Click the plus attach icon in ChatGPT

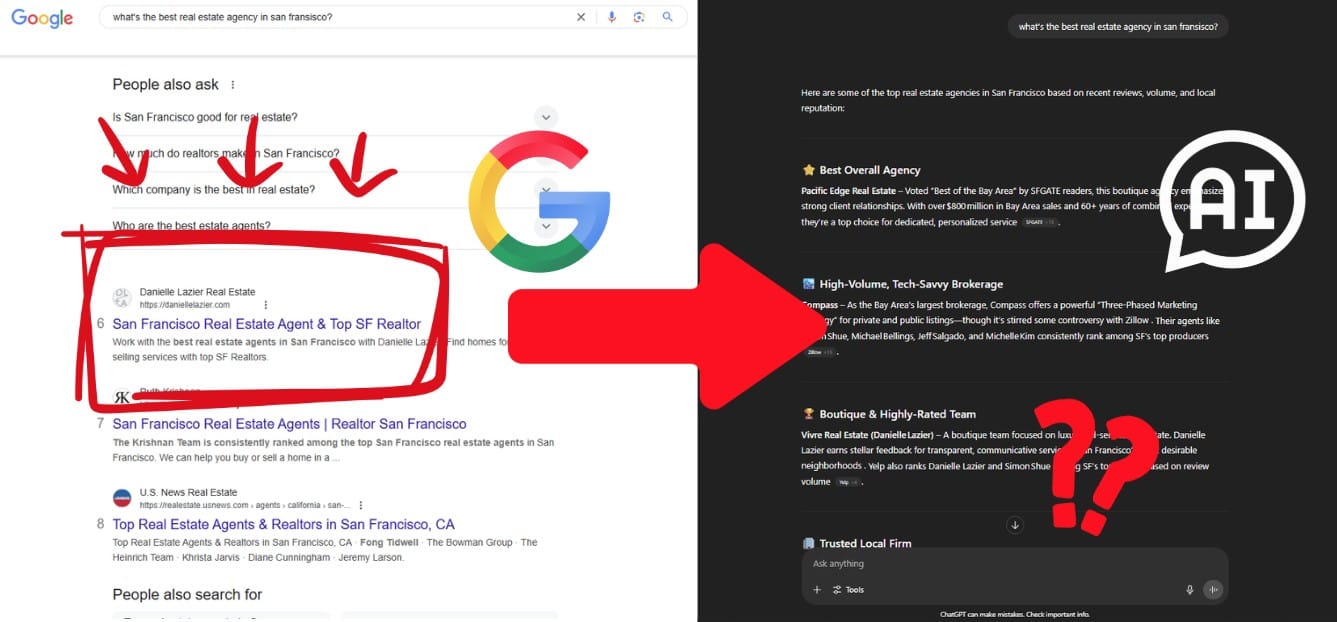[816, 590]
